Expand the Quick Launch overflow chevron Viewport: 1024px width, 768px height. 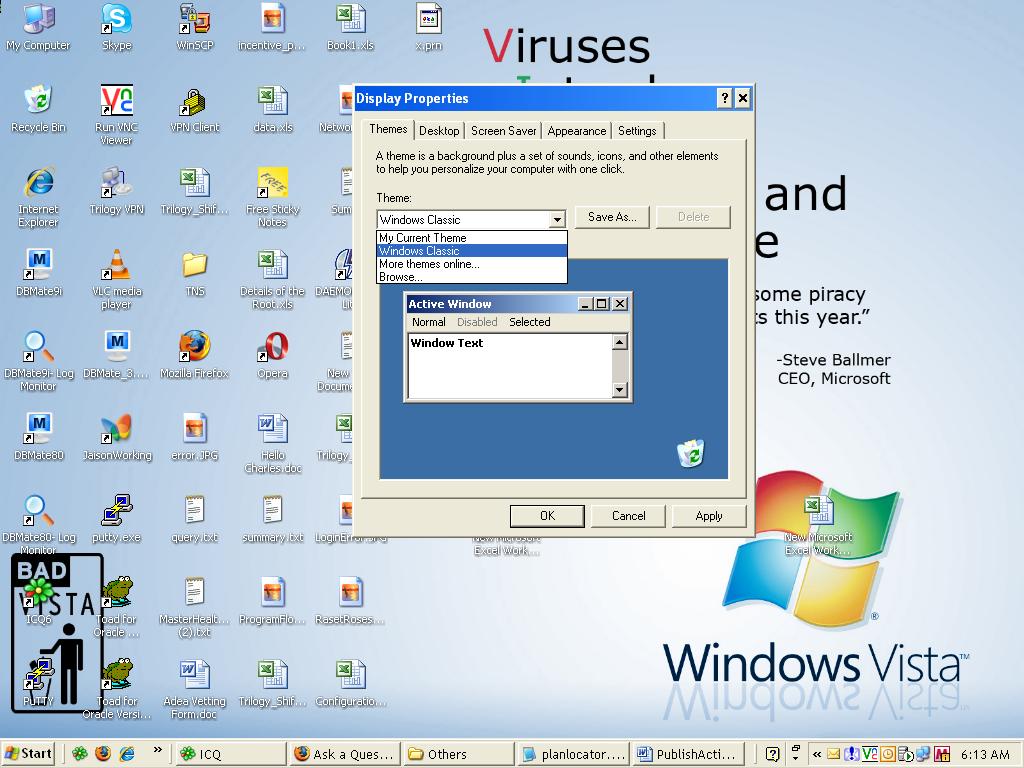[157, 750]
